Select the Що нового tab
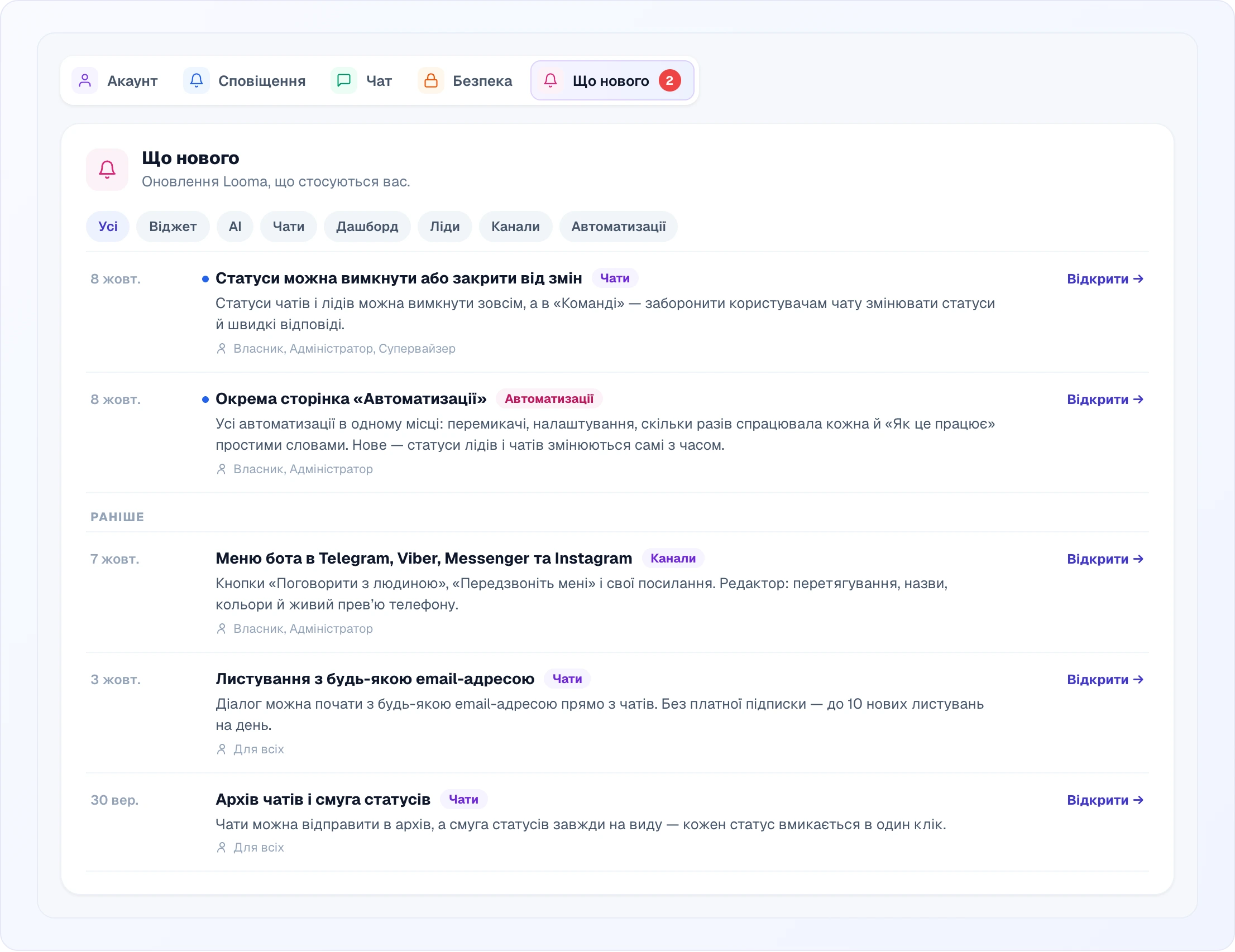Screen dimensions: 1235x952 612,81
